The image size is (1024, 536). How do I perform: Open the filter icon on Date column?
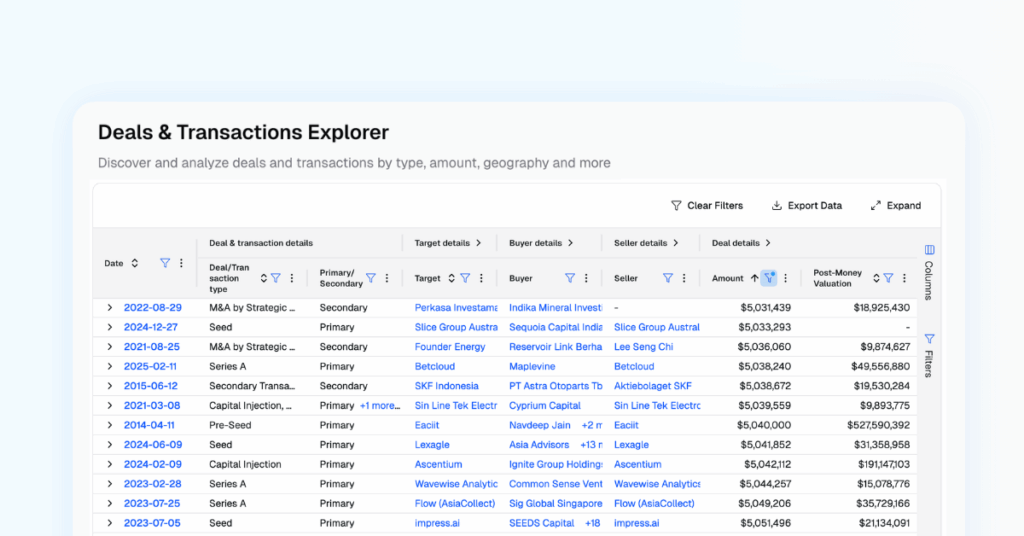(165, 263)
